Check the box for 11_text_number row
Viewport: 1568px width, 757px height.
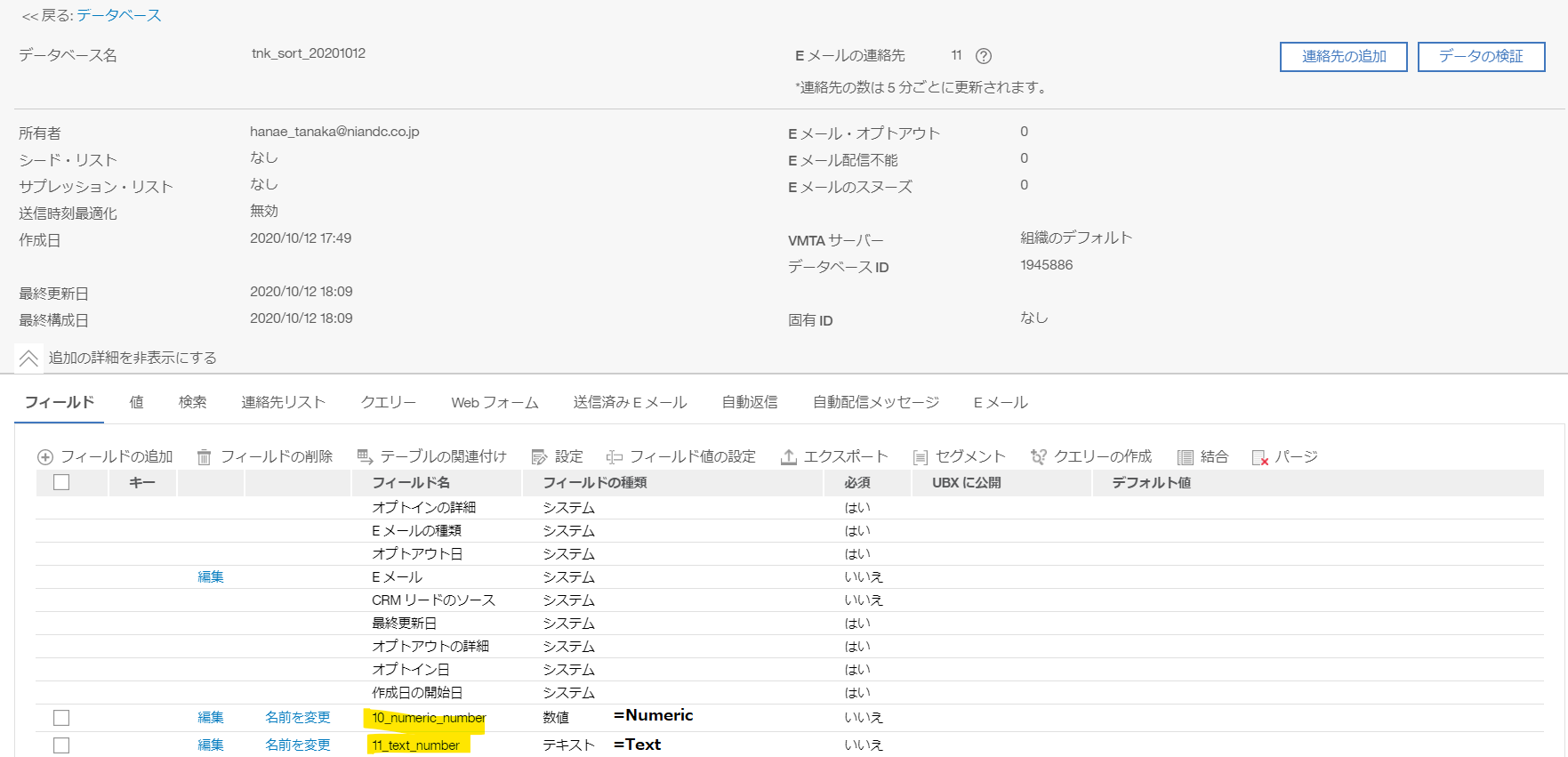pyautogui.click(x=61, y=745)
